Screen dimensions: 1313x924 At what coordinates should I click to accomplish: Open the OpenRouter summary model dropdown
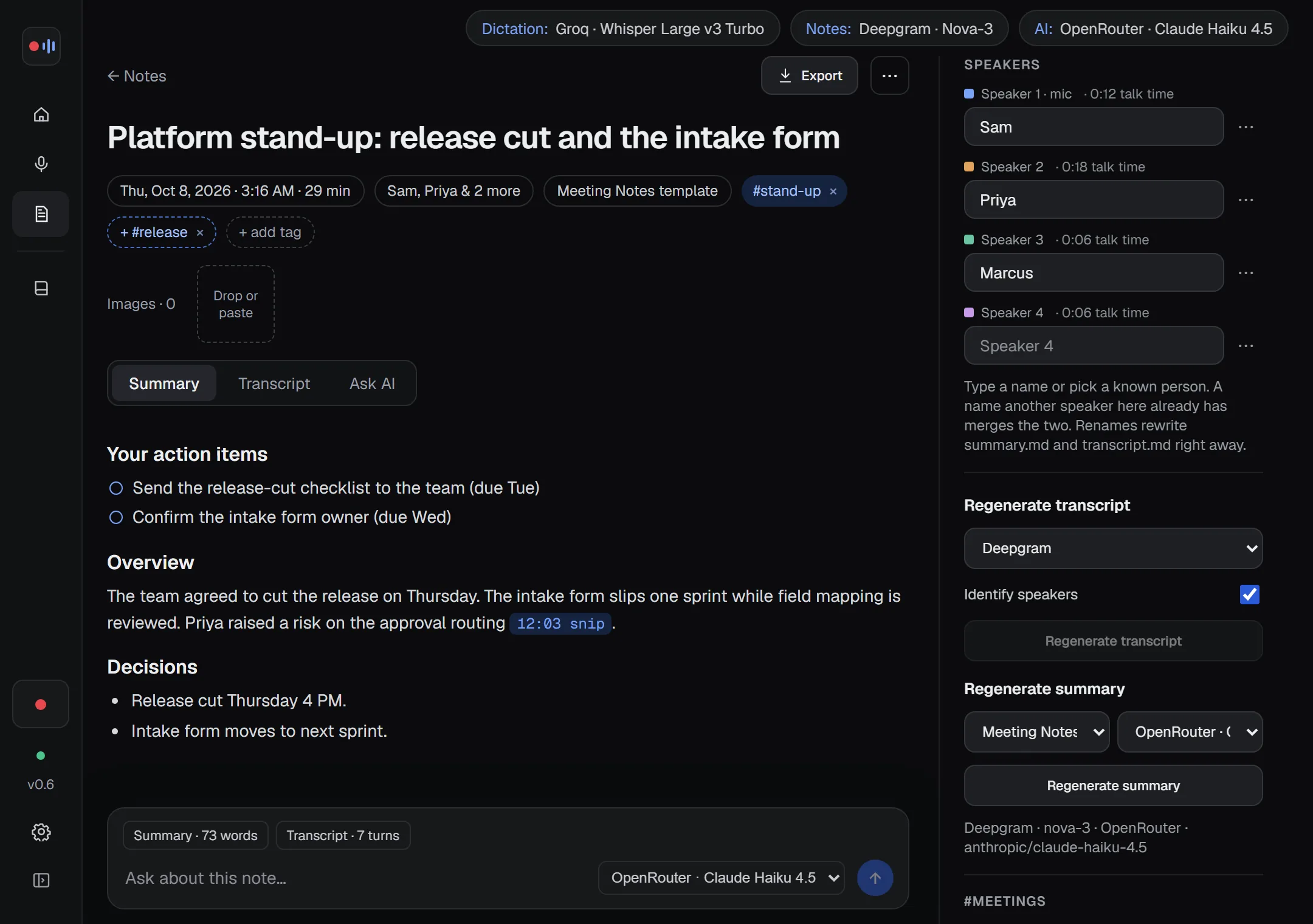tap(1190, 732)
